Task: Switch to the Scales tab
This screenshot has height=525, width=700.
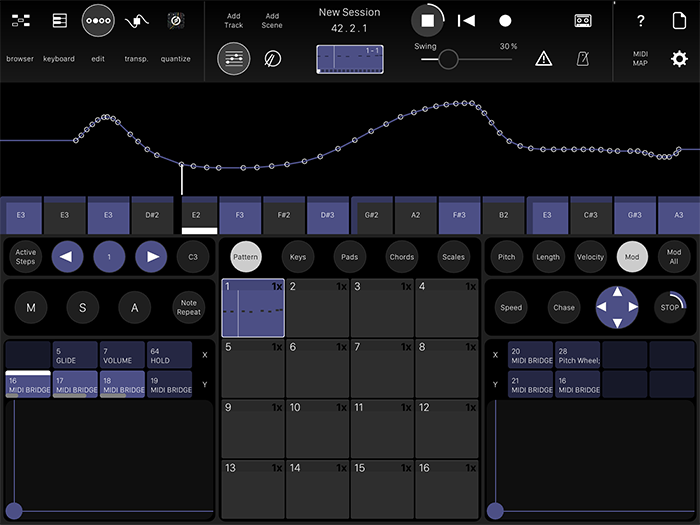Action: [x=454, y=257]
